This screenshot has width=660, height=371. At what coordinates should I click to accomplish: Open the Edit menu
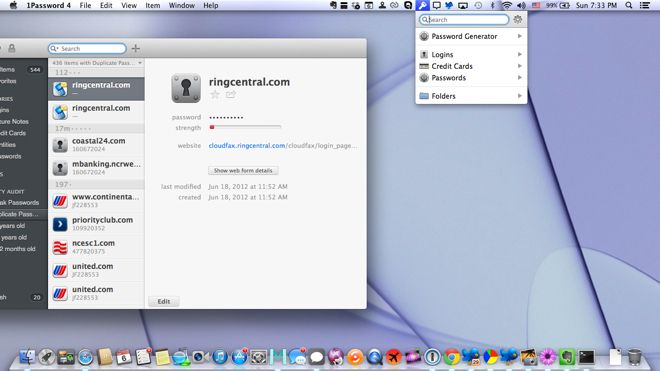[x=106, y=5]
